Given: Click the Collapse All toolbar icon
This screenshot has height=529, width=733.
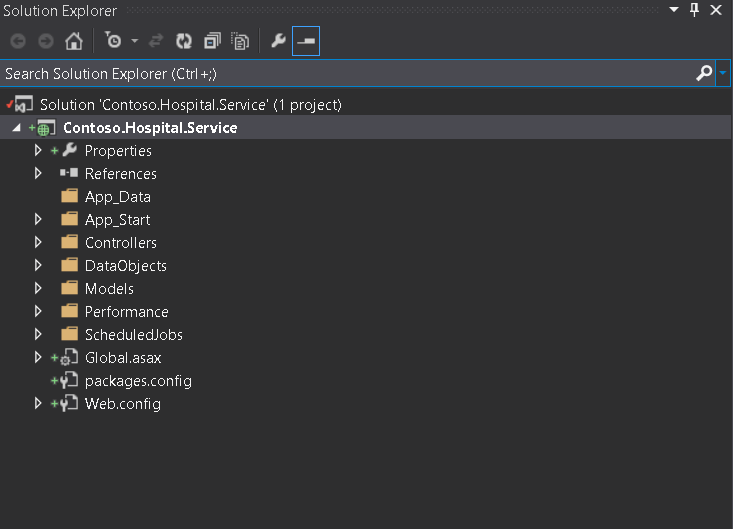Looking at the screenshot, I should pos(212,41).
